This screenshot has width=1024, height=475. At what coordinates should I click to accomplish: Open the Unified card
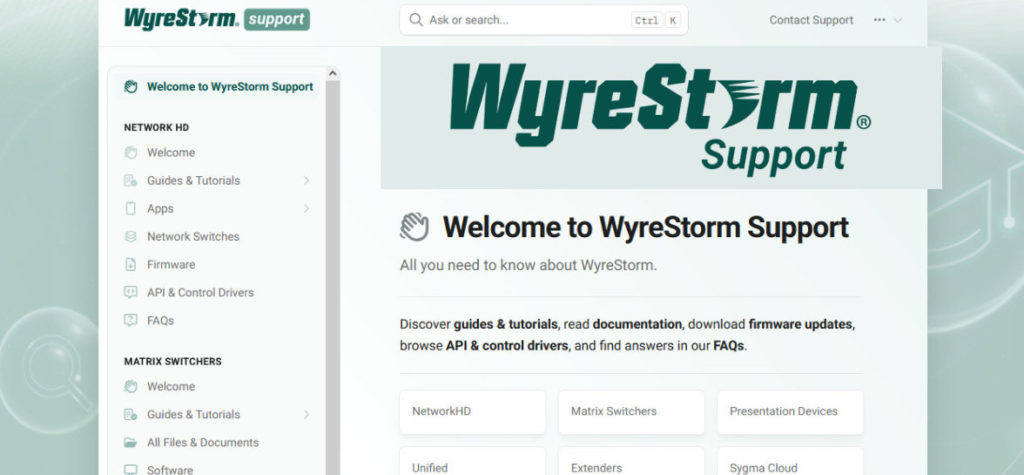(472, 461)
